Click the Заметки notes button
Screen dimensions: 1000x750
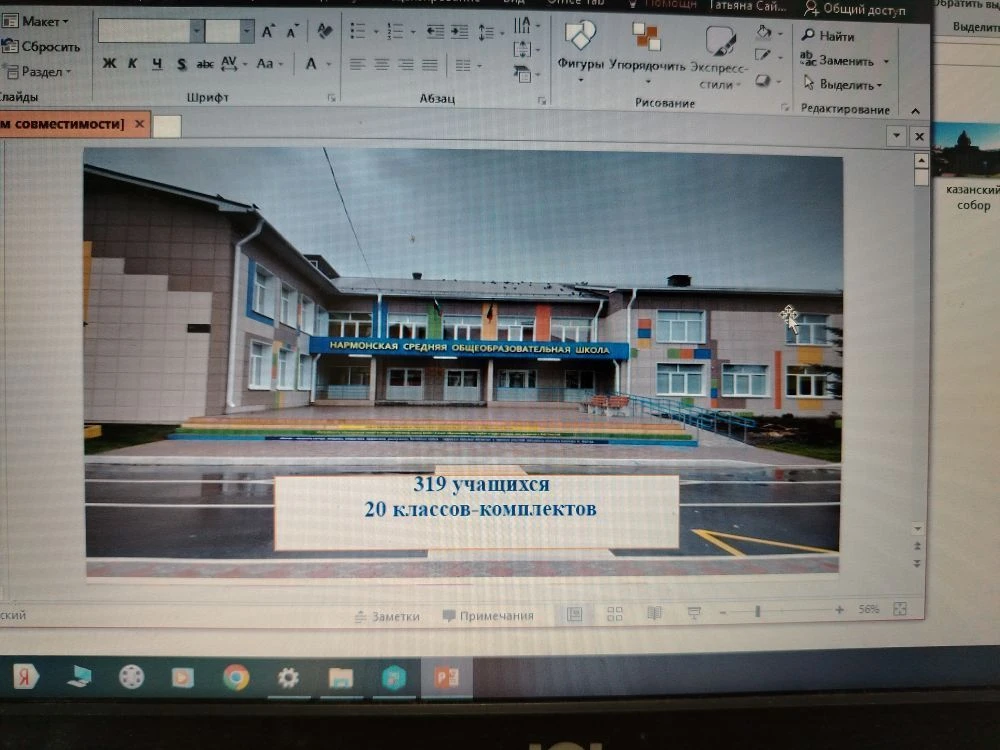coord(387,617)
